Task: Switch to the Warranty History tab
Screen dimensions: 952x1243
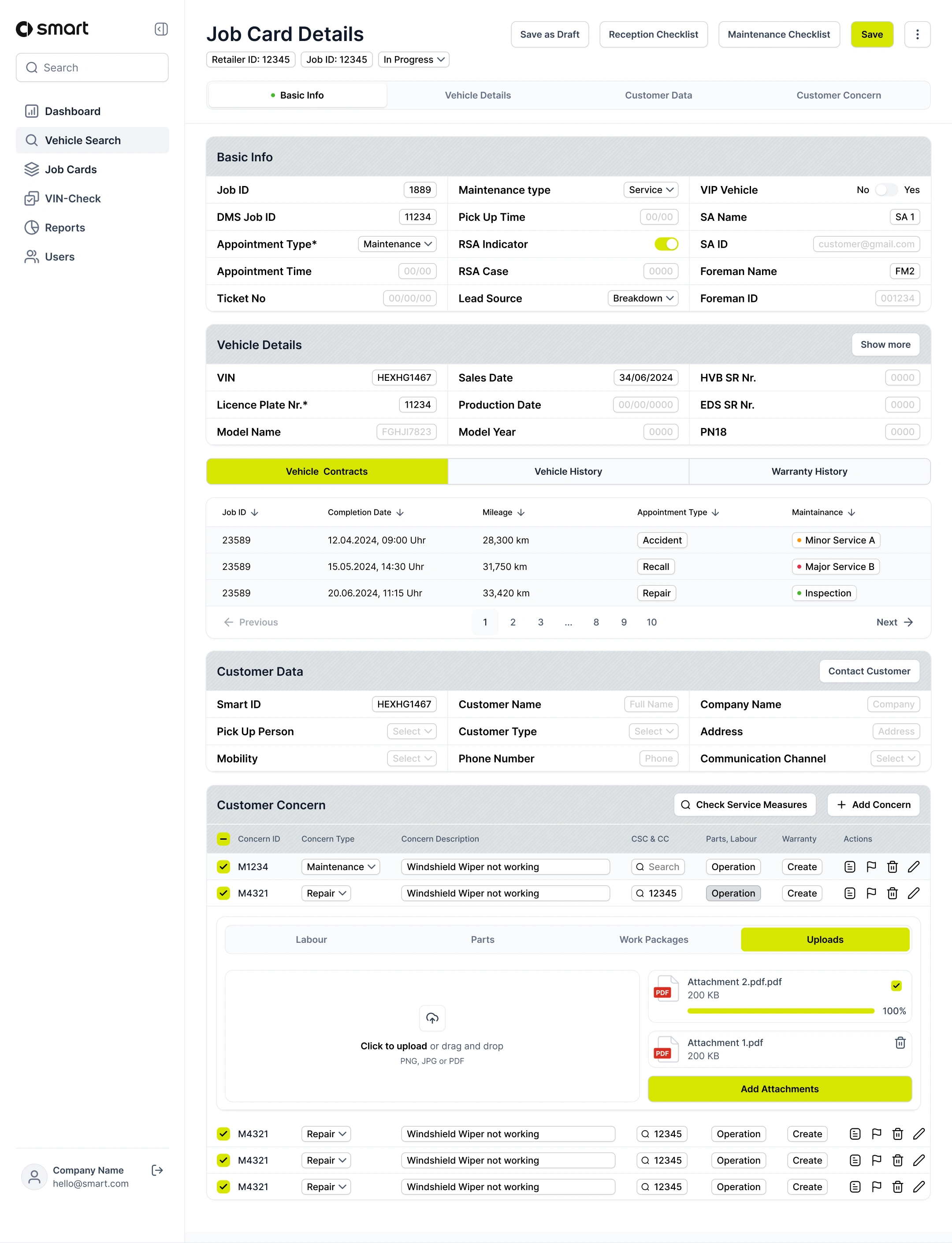Action: point(809,471)
